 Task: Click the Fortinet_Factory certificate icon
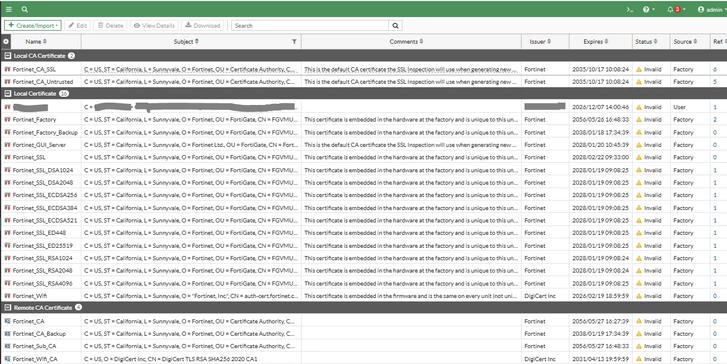click(7, 120)
